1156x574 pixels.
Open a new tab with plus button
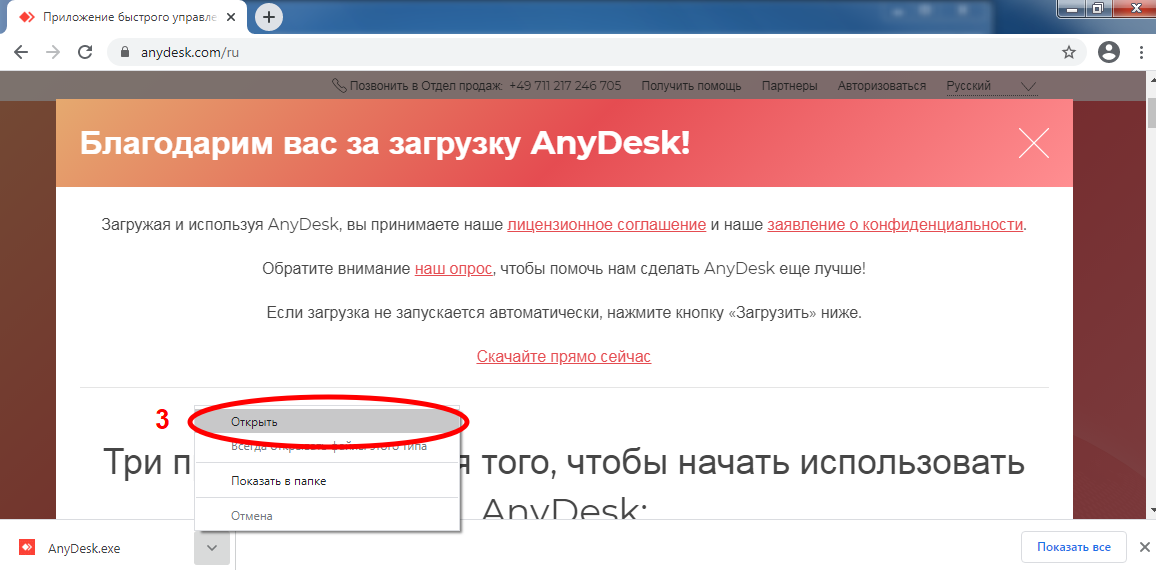pos(268,17)
